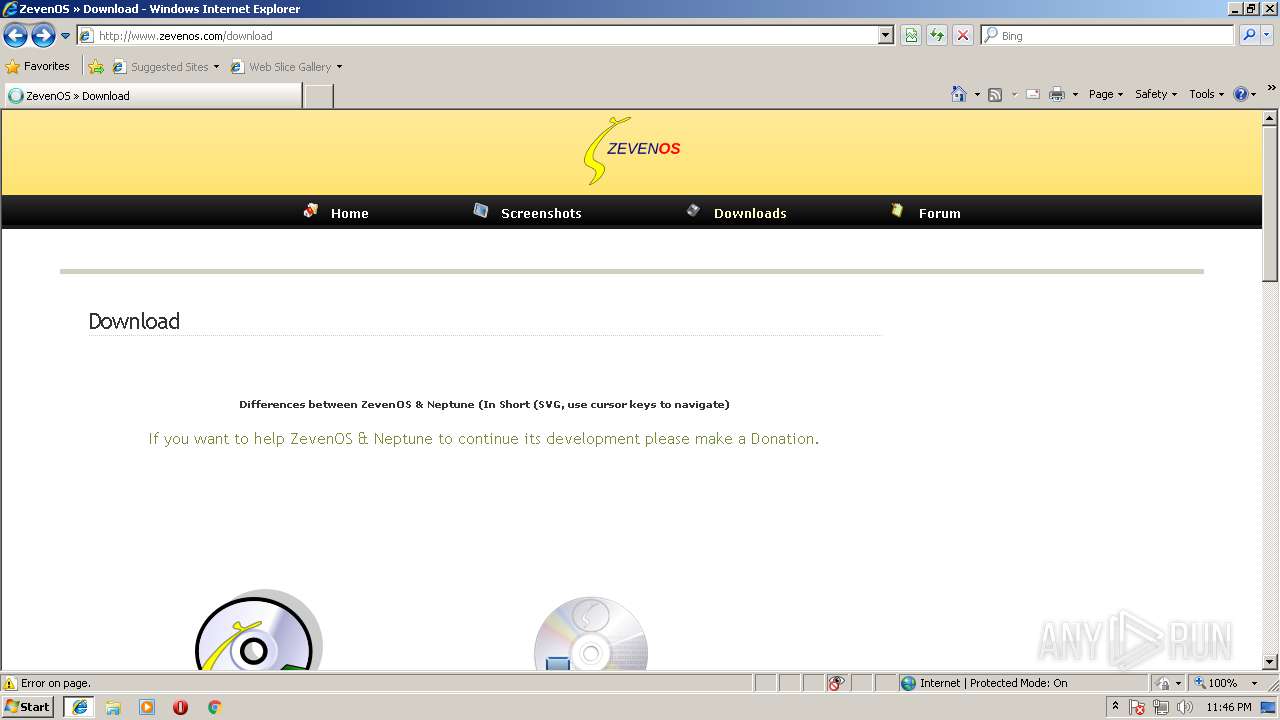The image size is (1280, 720).
Task: Click the Donation help text link
Action: pos(483,439)
